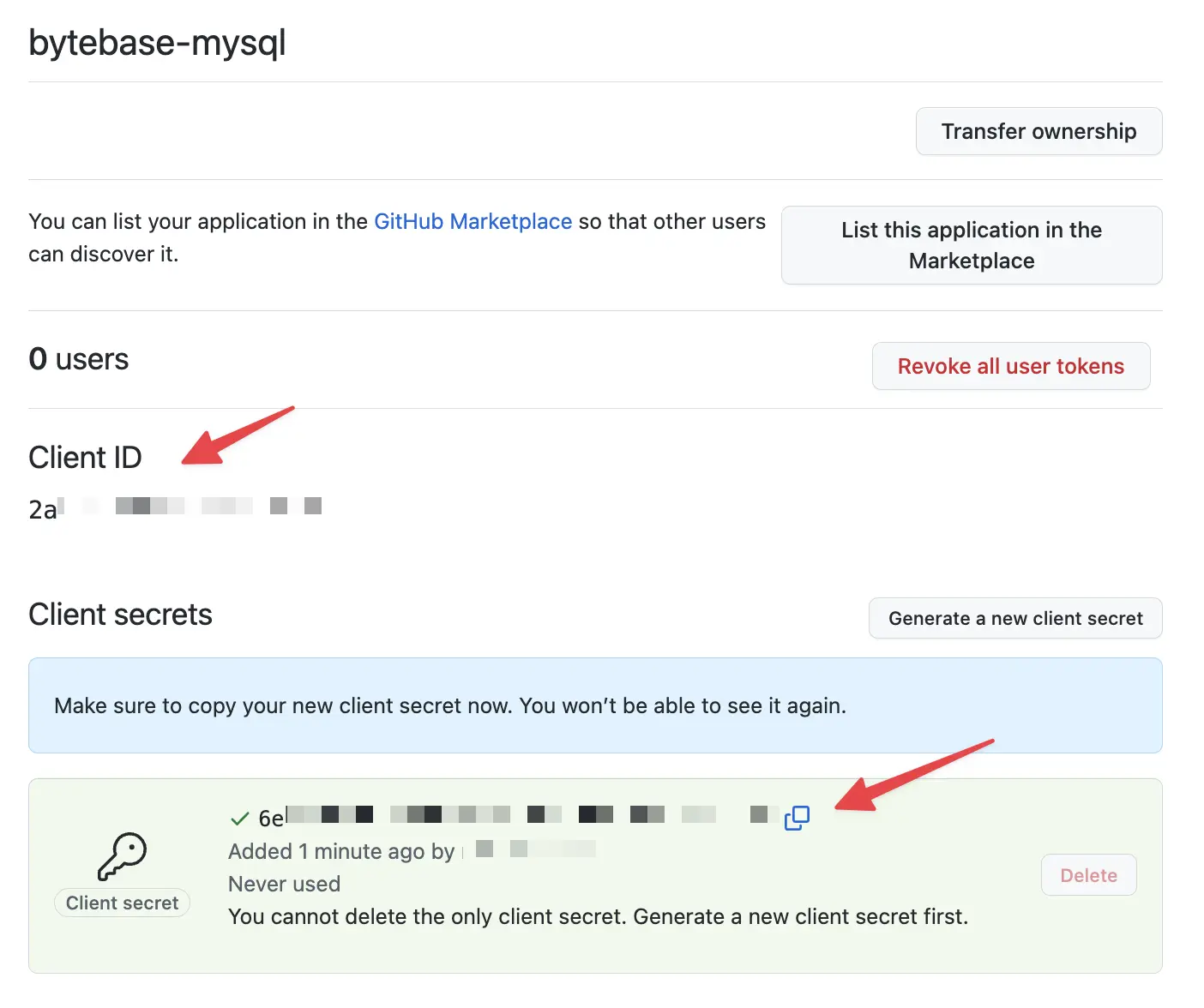
Task: Click the Client ID section heading
Action: tap(84, 456)
